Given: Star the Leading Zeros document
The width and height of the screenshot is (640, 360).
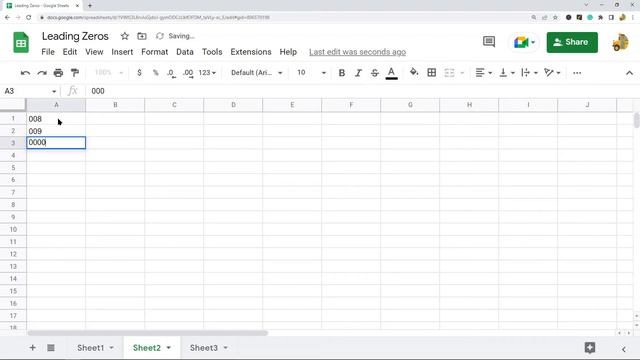Looking at the screenshot, I should pos(125,36).
